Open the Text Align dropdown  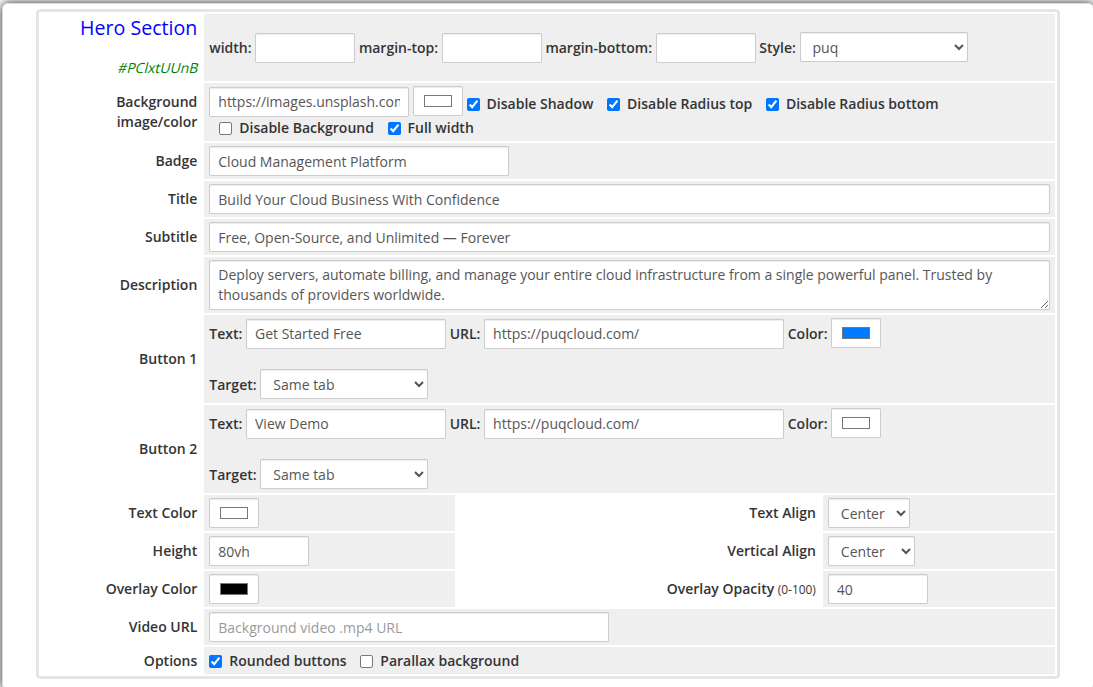click(869, 514)
